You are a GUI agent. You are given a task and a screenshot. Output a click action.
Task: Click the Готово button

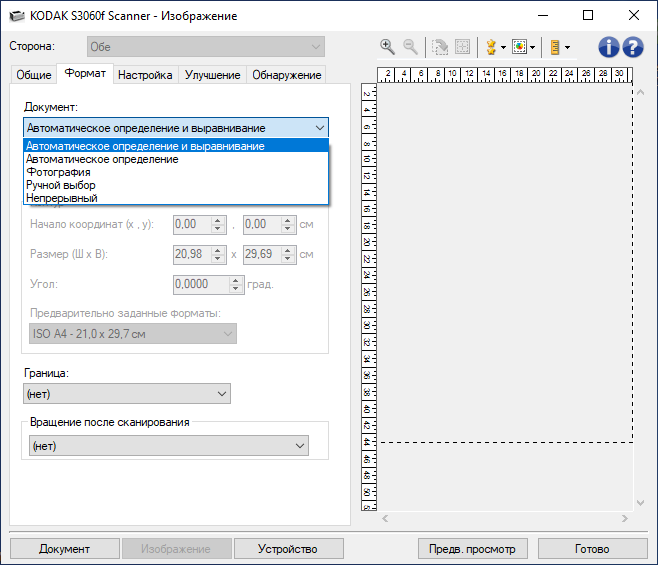(x=592, y=549)
